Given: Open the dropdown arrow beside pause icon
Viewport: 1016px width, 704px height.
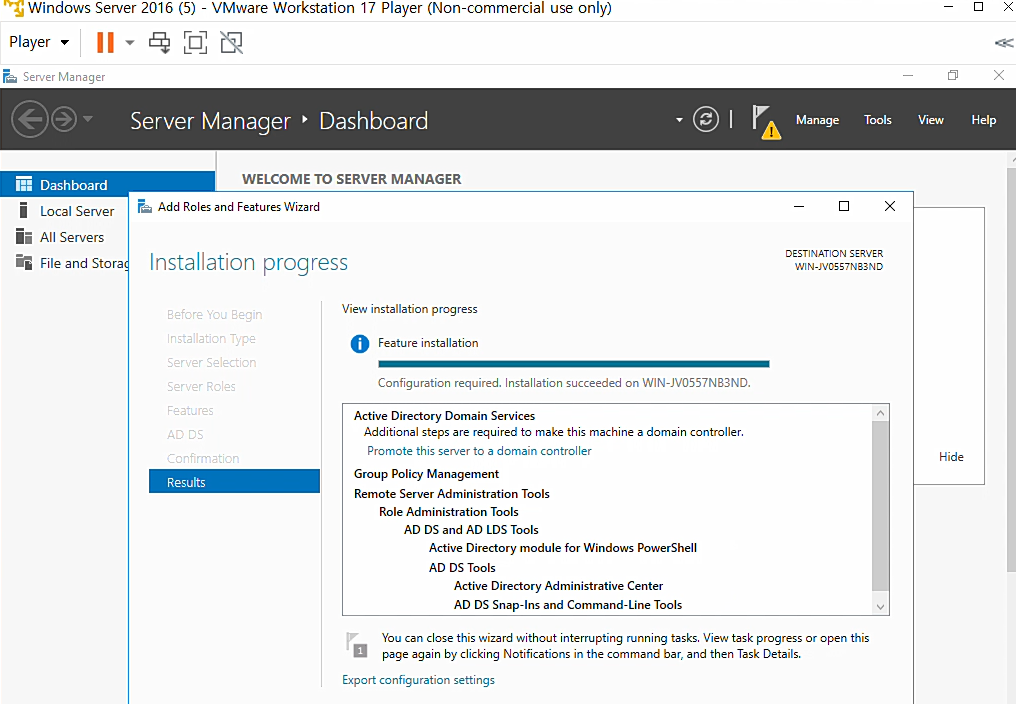Looking at the screenshot, I should (x=130, y=43).
